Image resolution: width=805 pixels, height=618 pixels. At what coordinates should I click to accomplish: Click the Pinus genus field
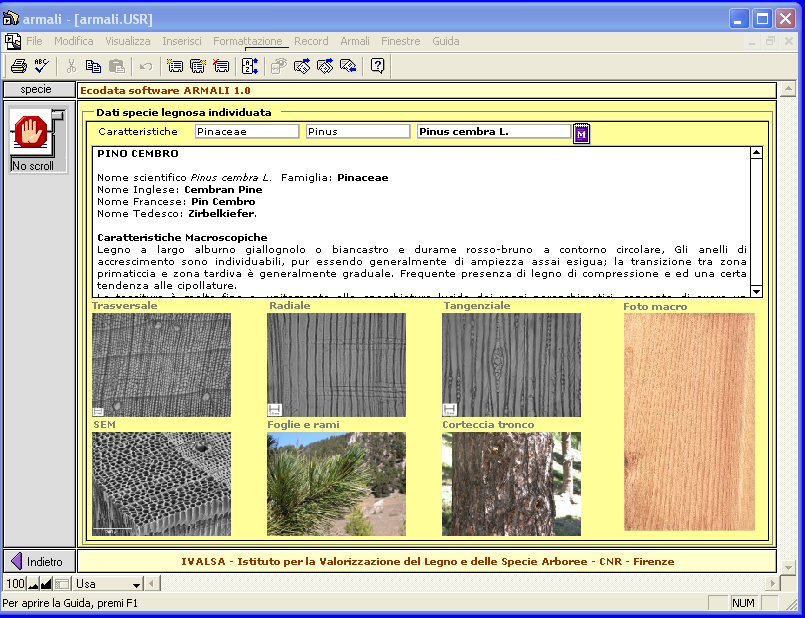[358, 131]
